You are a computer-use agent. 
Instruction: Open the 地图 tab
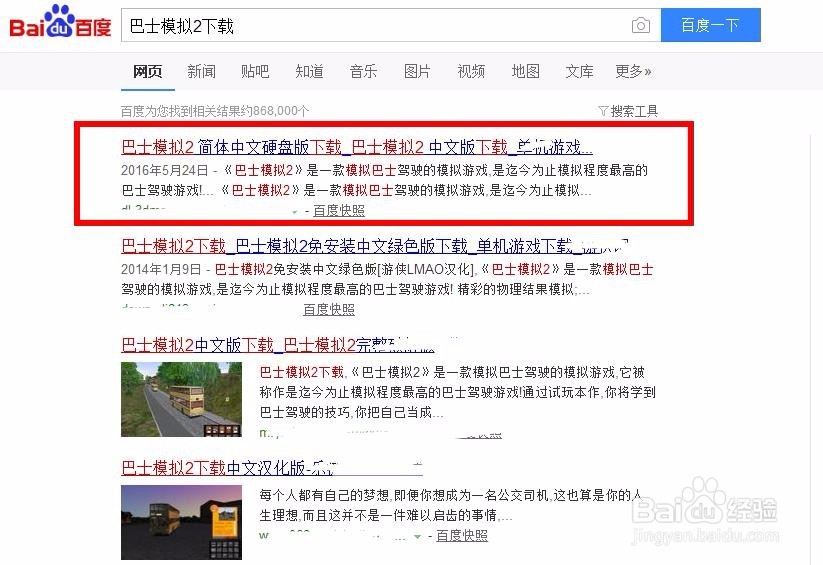click(x=525, y=71)
